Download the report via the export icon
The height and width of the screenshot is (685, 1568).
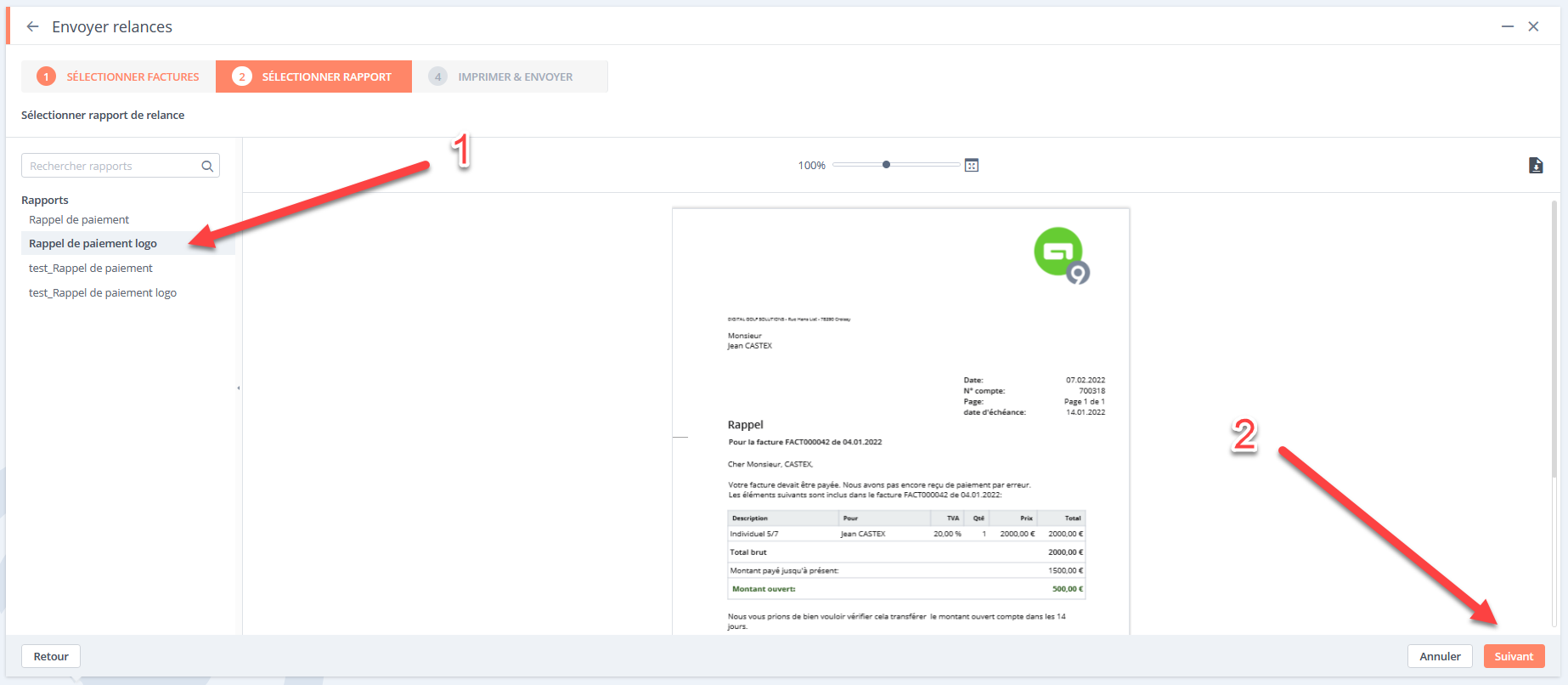[x=1536, y=166]
